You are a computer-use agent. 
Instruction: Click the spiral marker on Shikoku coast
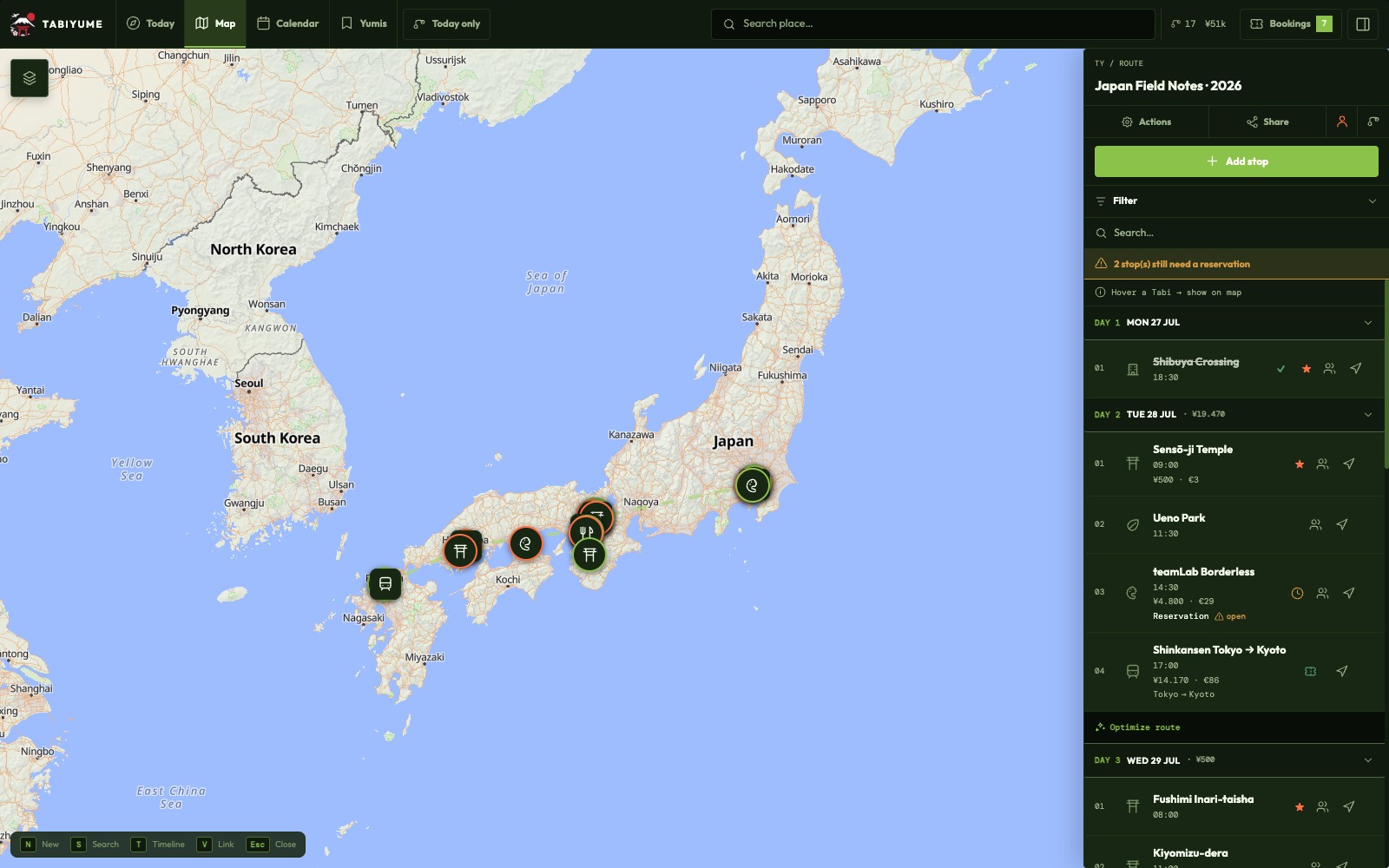click(525, 544)
